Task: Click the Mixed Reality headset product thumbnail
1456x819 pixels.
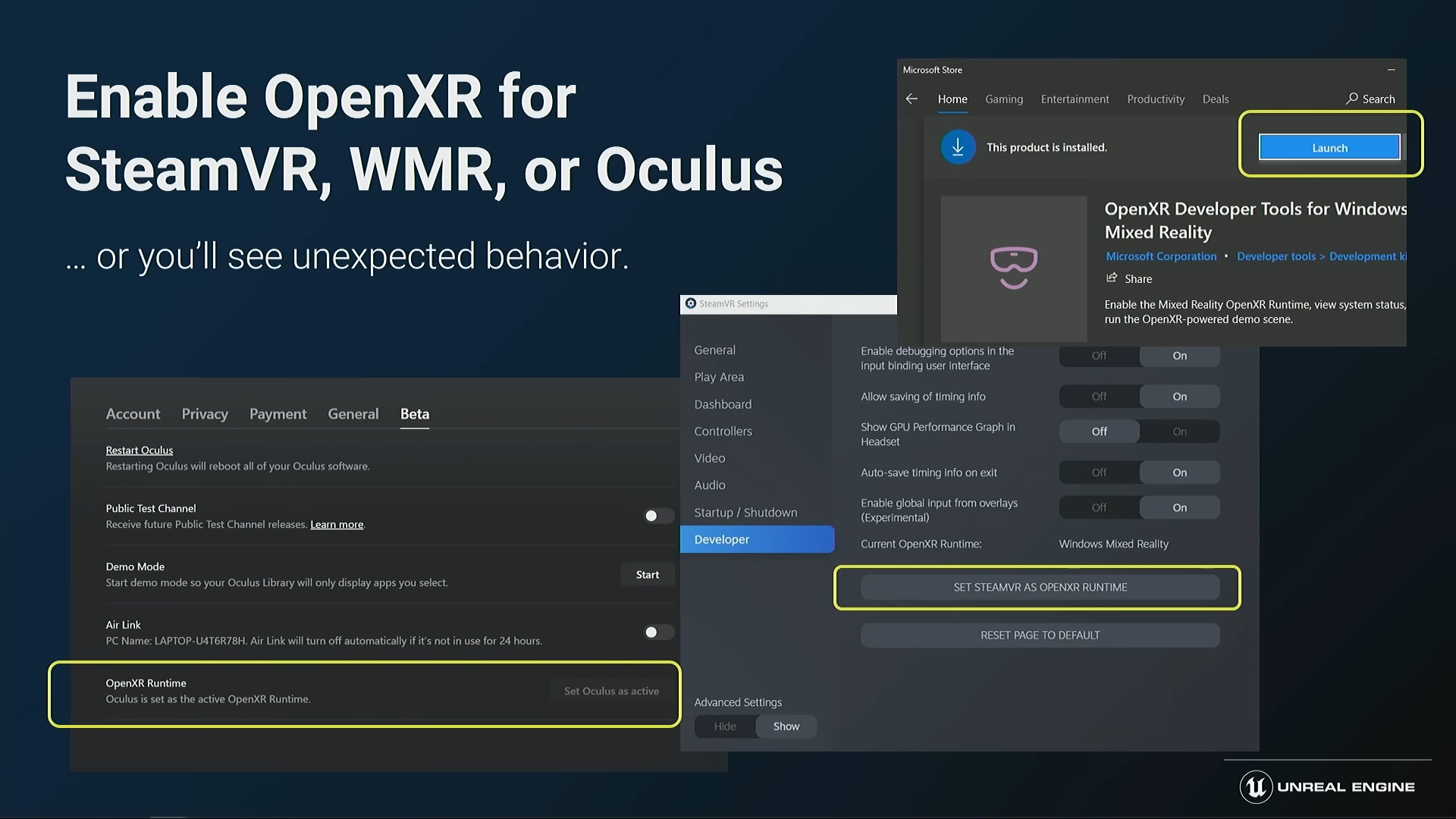Action: point(1013,268)
